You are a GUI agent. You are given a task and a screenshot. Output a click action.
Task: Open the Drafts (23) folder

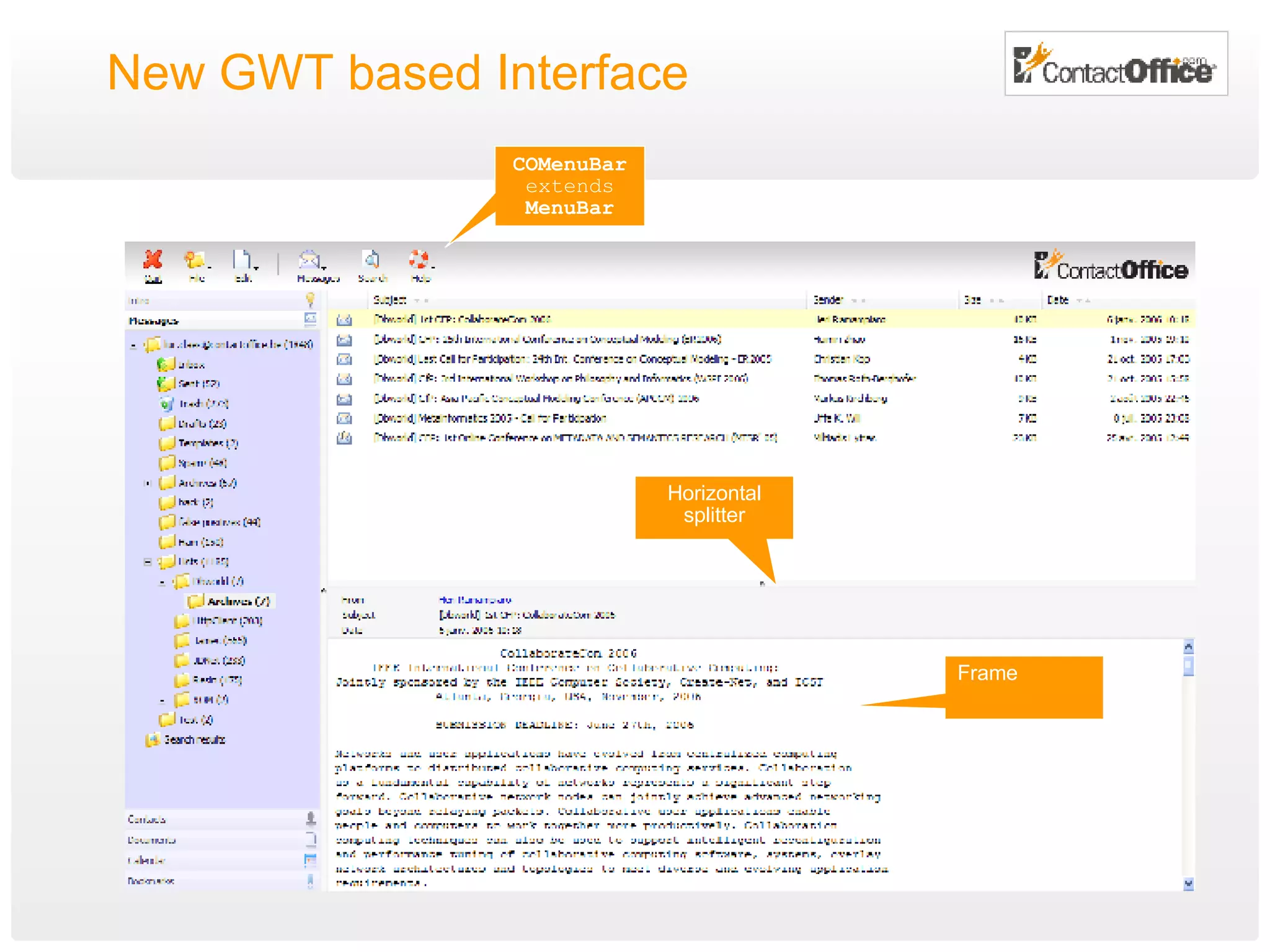tap(192, 424)
